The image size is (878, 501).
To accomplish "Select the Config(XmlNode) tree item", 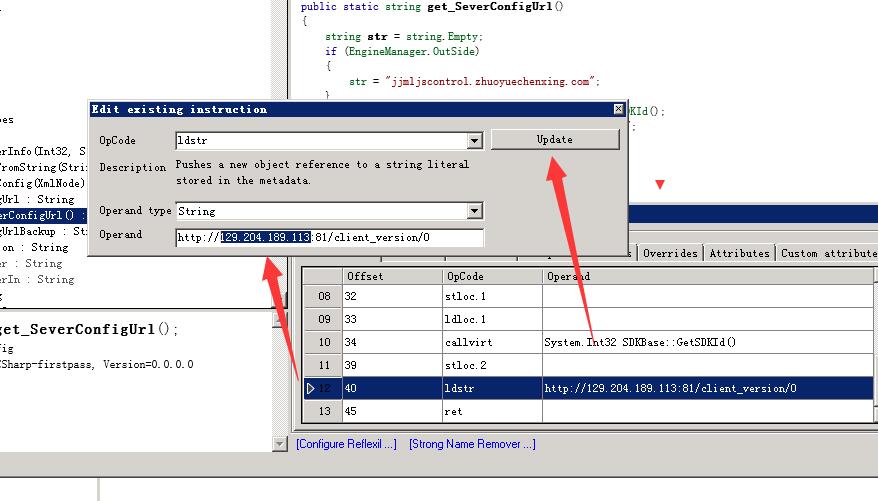I will pos(40,183).
